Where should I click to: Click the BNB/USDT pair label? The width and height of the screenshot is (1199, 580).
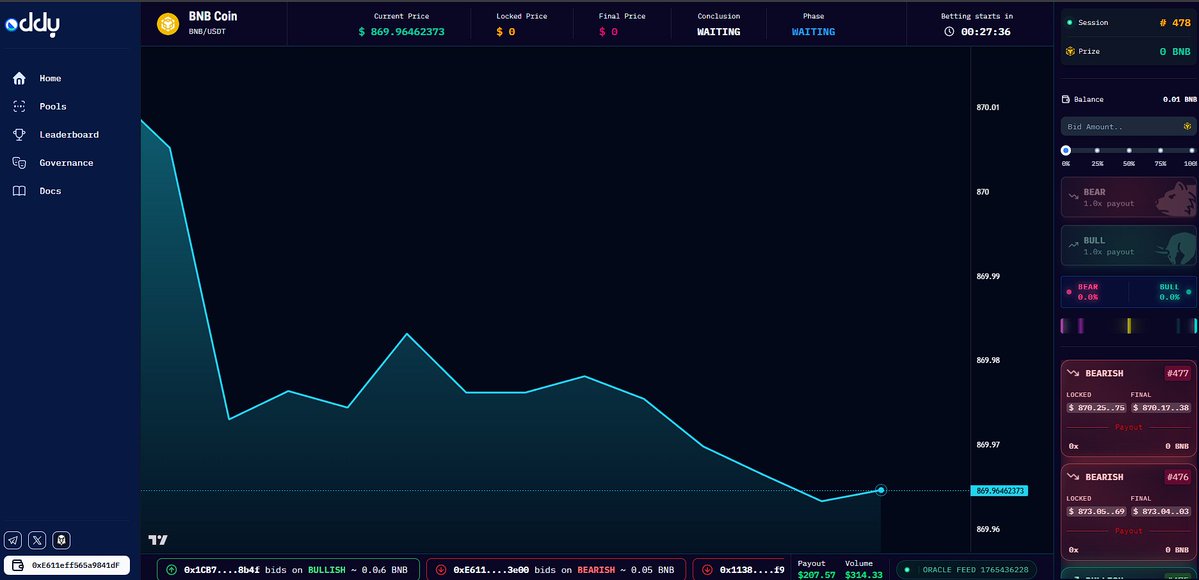click(206, 32)
